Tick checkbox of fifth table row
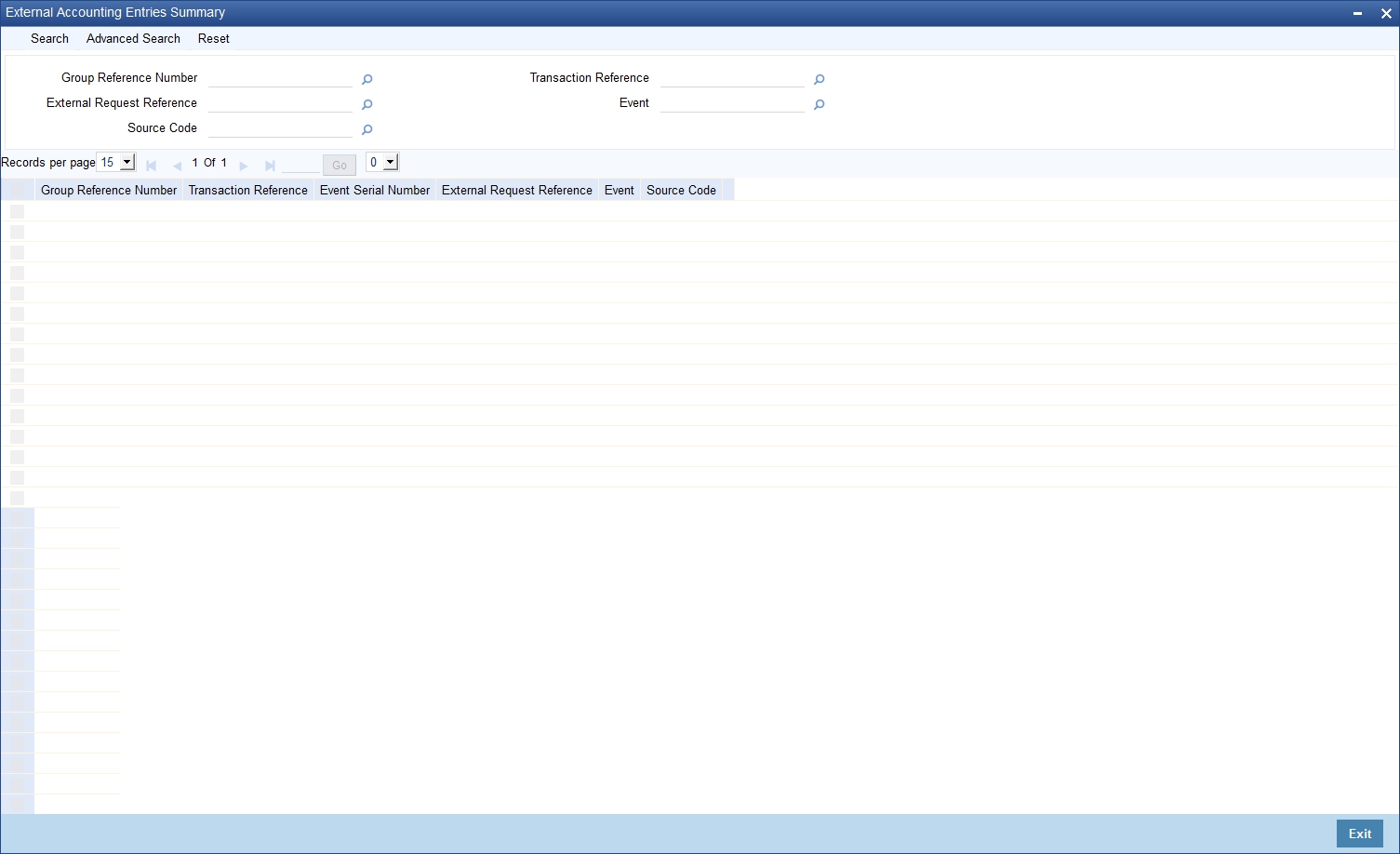Viewport: 1400px width, 854px height. coord(17,293)
